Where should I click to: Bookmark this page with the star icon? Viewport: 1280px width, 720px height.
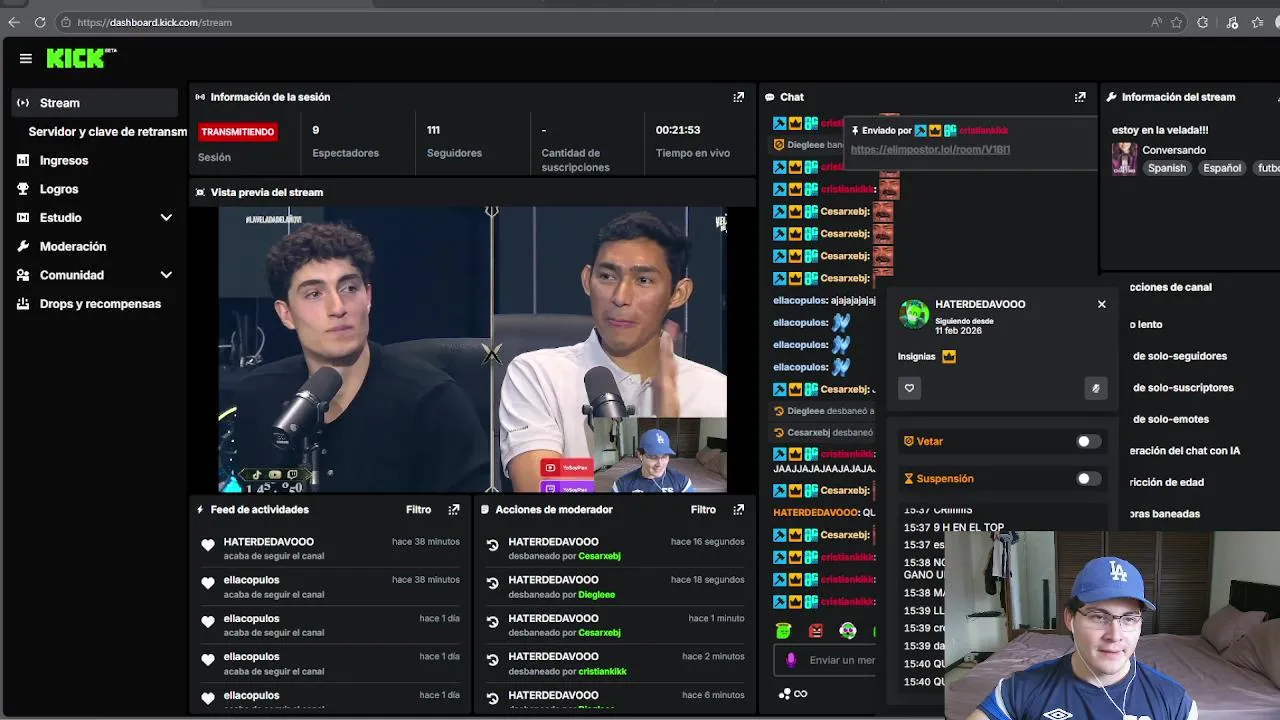1177,22
